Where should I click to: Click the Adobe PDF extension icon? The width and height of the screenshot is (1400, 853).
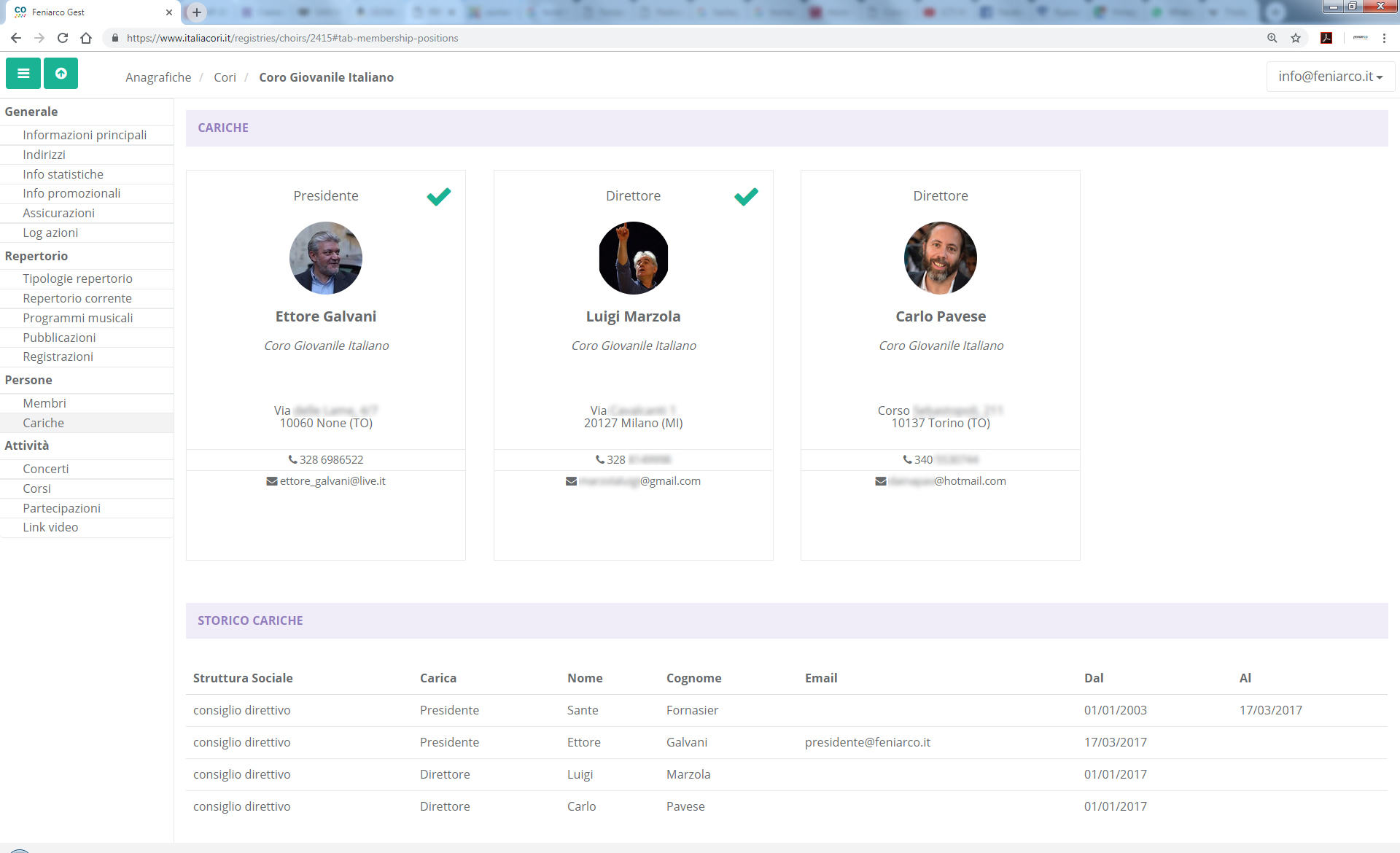pyautogui.click(x=1326, y=38)
